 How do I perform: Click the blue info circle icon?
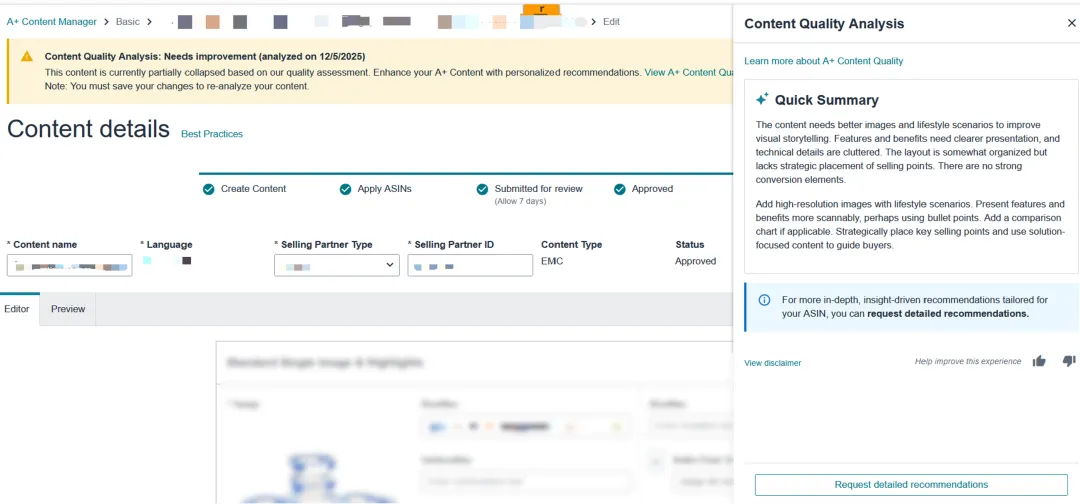[x=764, y=300]
